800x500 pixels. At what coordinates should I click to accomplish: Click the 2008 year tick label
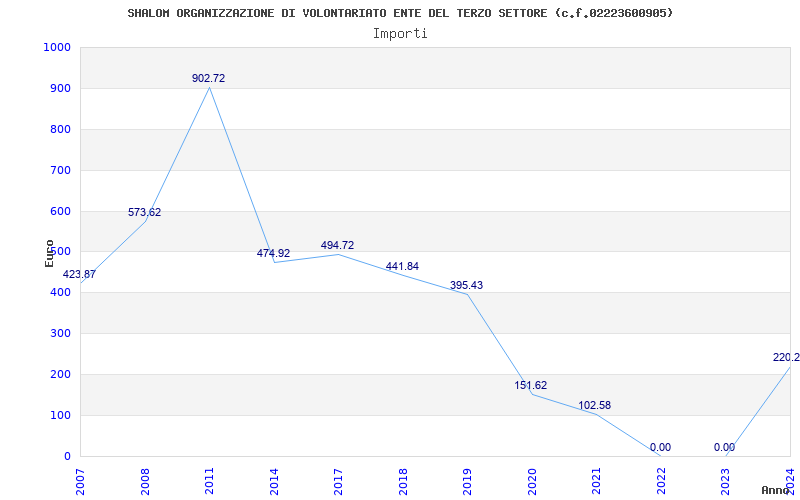click(x=145, y=481)
